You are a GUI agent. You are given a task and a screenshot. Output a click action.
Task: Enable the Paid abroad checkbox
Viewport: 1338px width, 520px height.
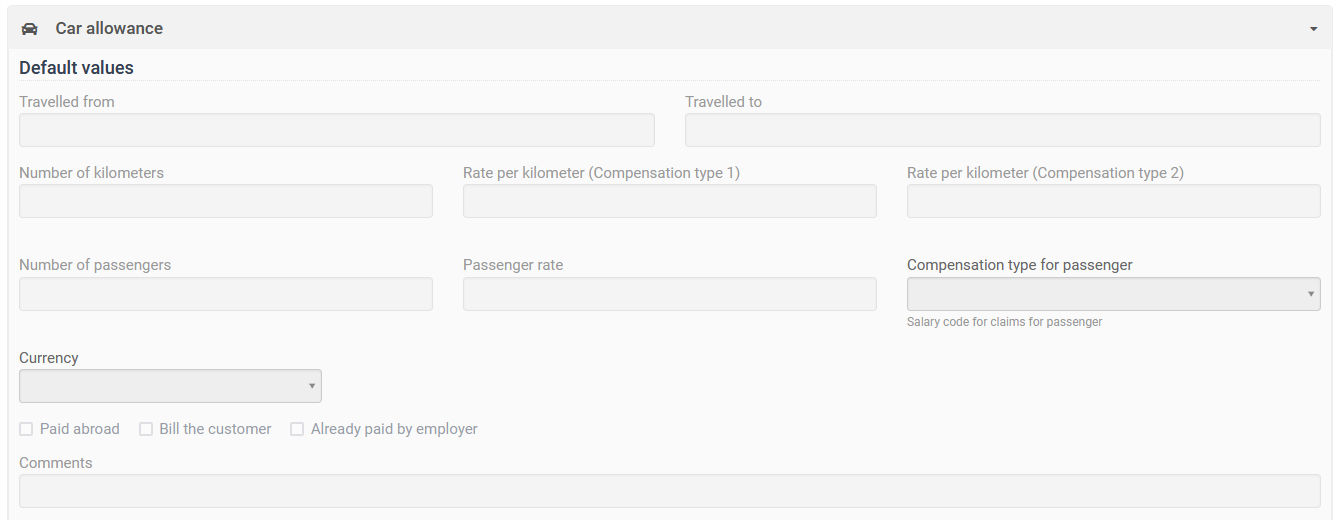click(27, 429)
